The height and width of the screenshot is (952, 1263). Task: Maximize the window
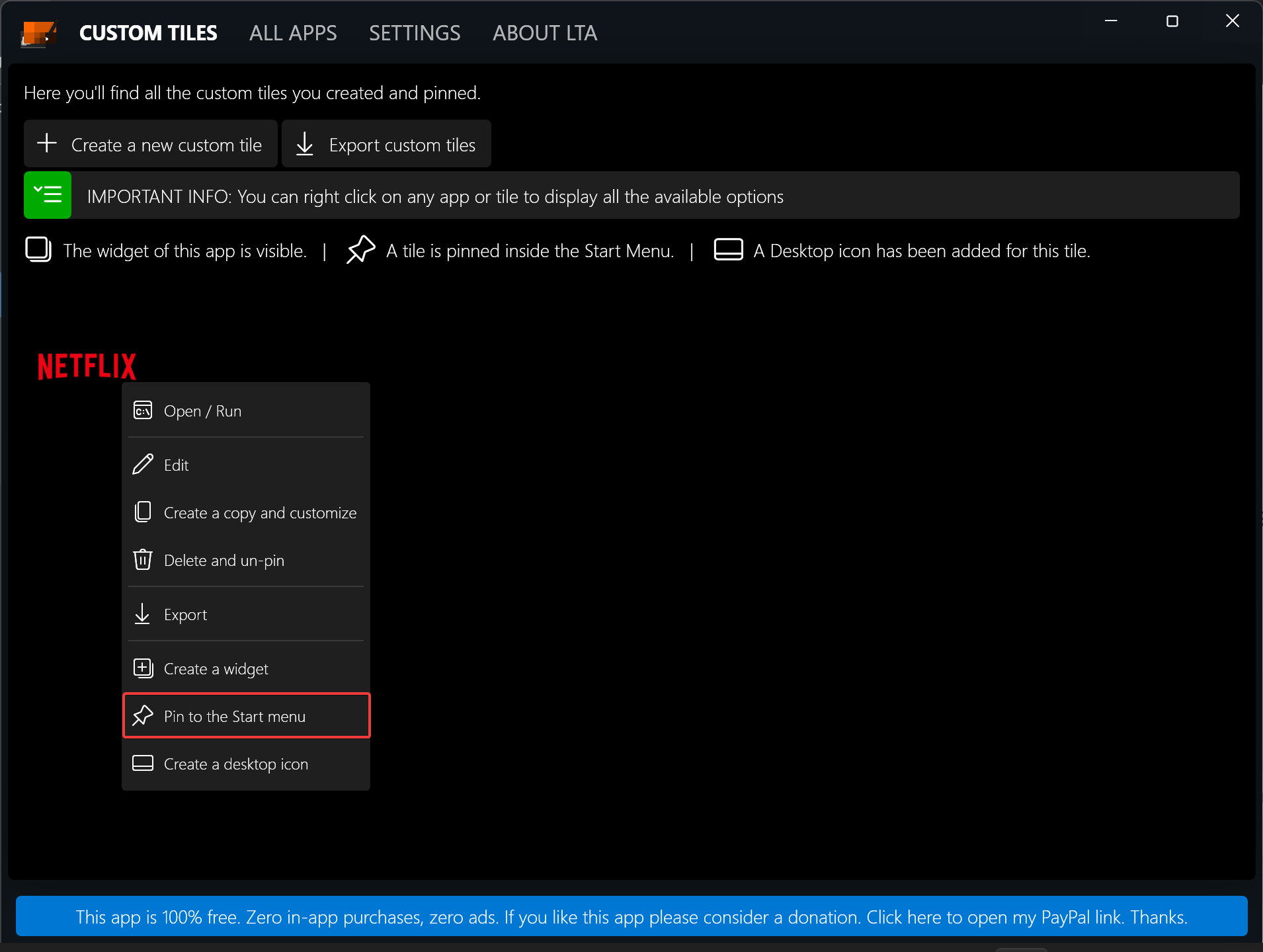click(x=1172, y=21)
